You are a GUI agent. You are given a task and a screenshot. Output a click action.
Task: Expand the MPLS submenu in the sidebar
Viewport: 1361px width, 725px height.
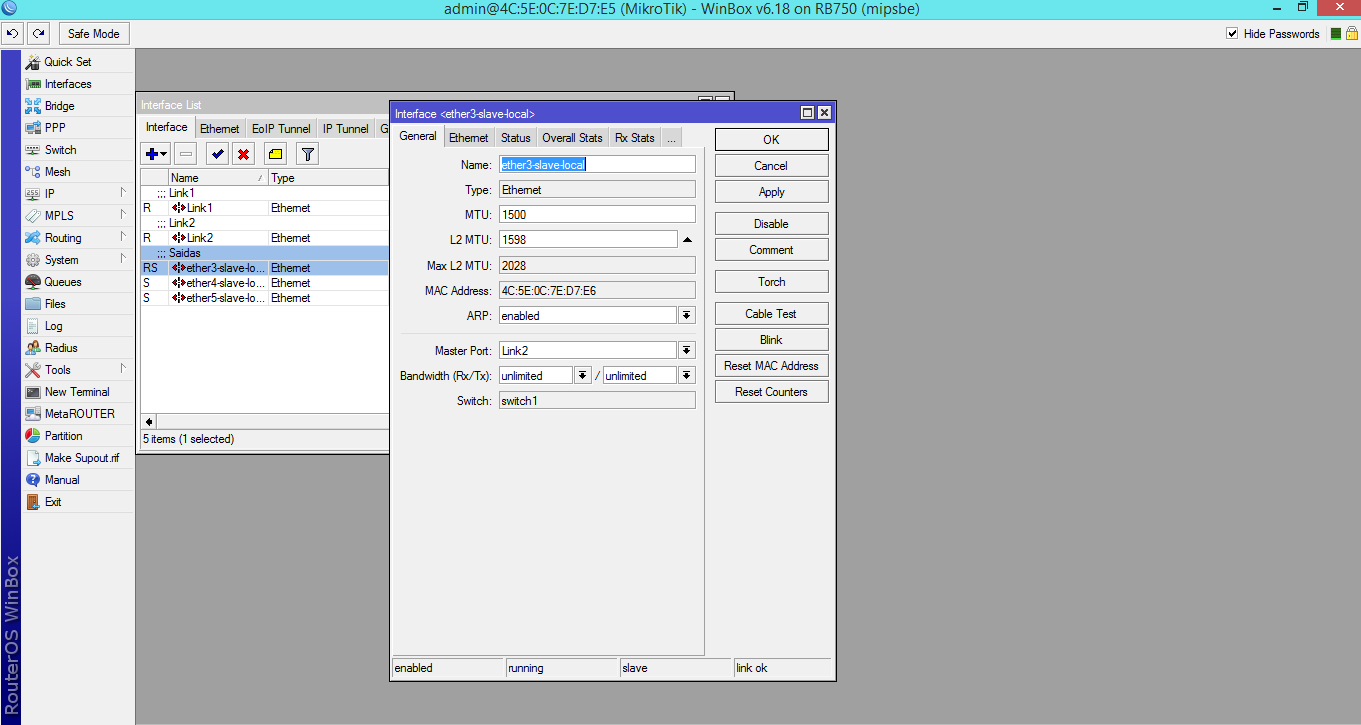click(x=123, y=215)
